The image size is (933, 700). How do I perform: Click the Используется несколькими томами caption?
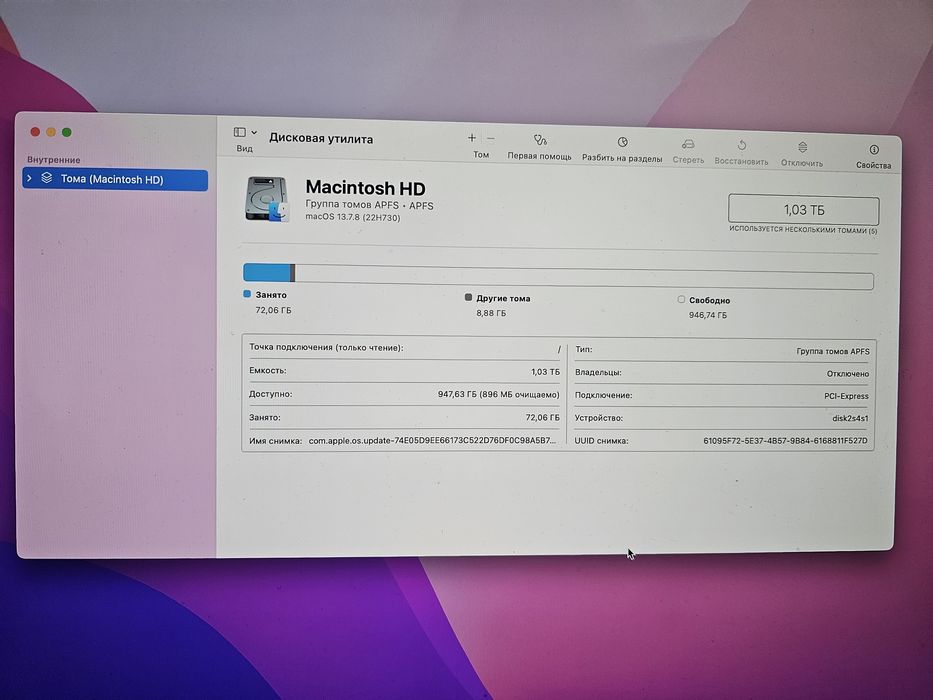click(803, 230)
